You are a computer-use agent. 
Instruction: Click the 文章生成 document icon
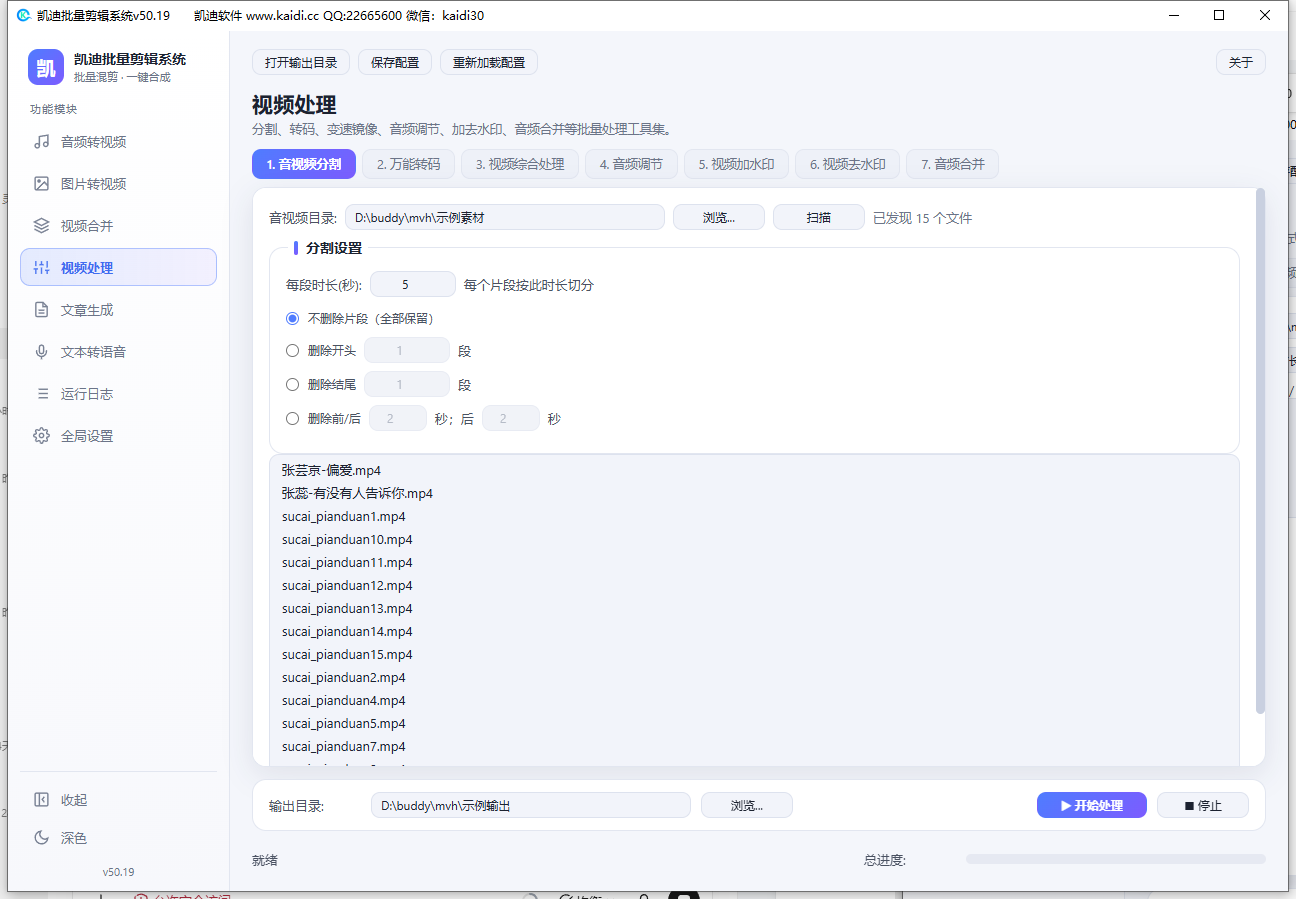[x=42, y=310]
